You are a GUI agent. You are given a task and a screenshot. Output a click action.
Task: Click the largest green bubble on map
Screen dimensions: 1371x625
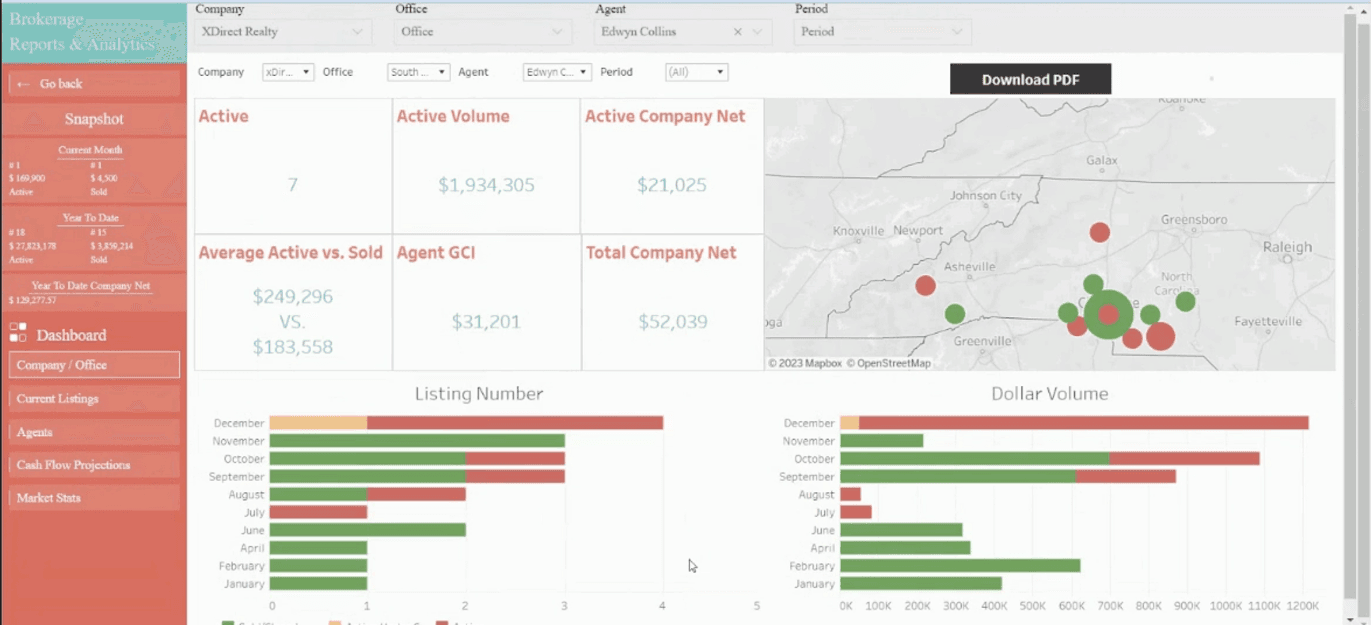[x=1108, y=314]
